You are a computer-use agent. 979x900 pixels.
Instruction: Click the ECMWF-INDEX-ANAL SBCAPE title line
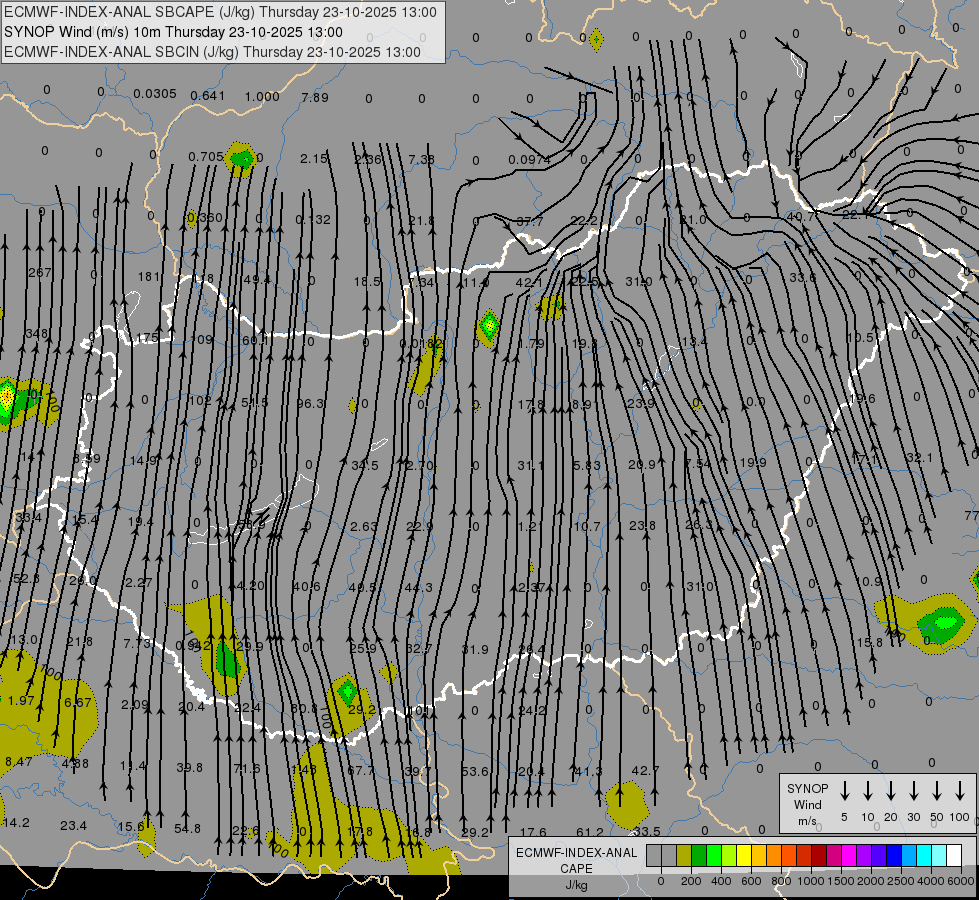(220, 12)
